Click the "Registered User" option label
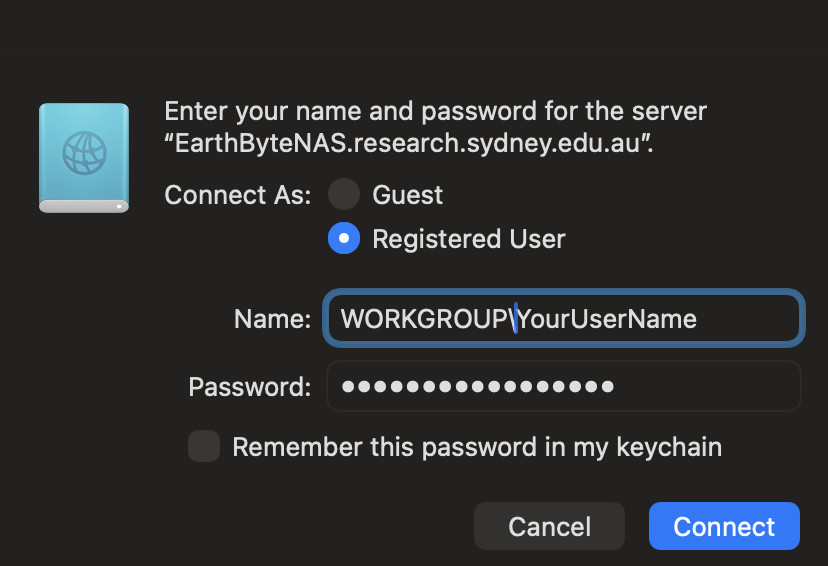The image size is (828, 566). [x=468, y=239]
